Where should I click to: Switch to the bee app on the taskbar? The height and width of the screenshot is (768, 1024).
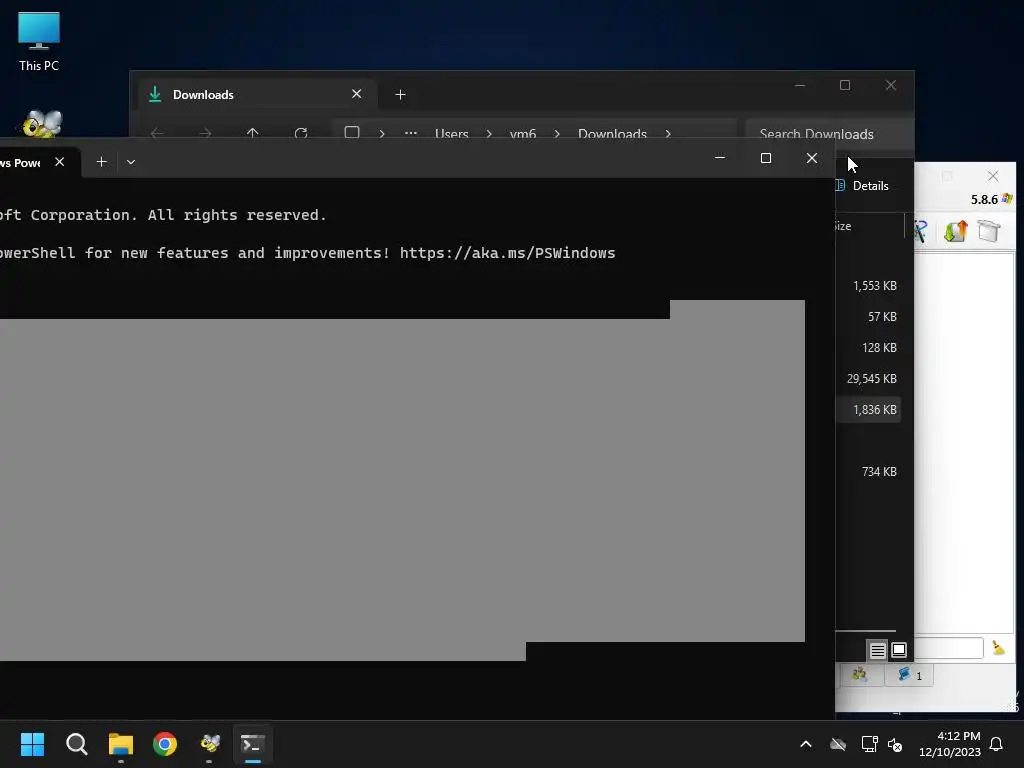tap(209, 744)
